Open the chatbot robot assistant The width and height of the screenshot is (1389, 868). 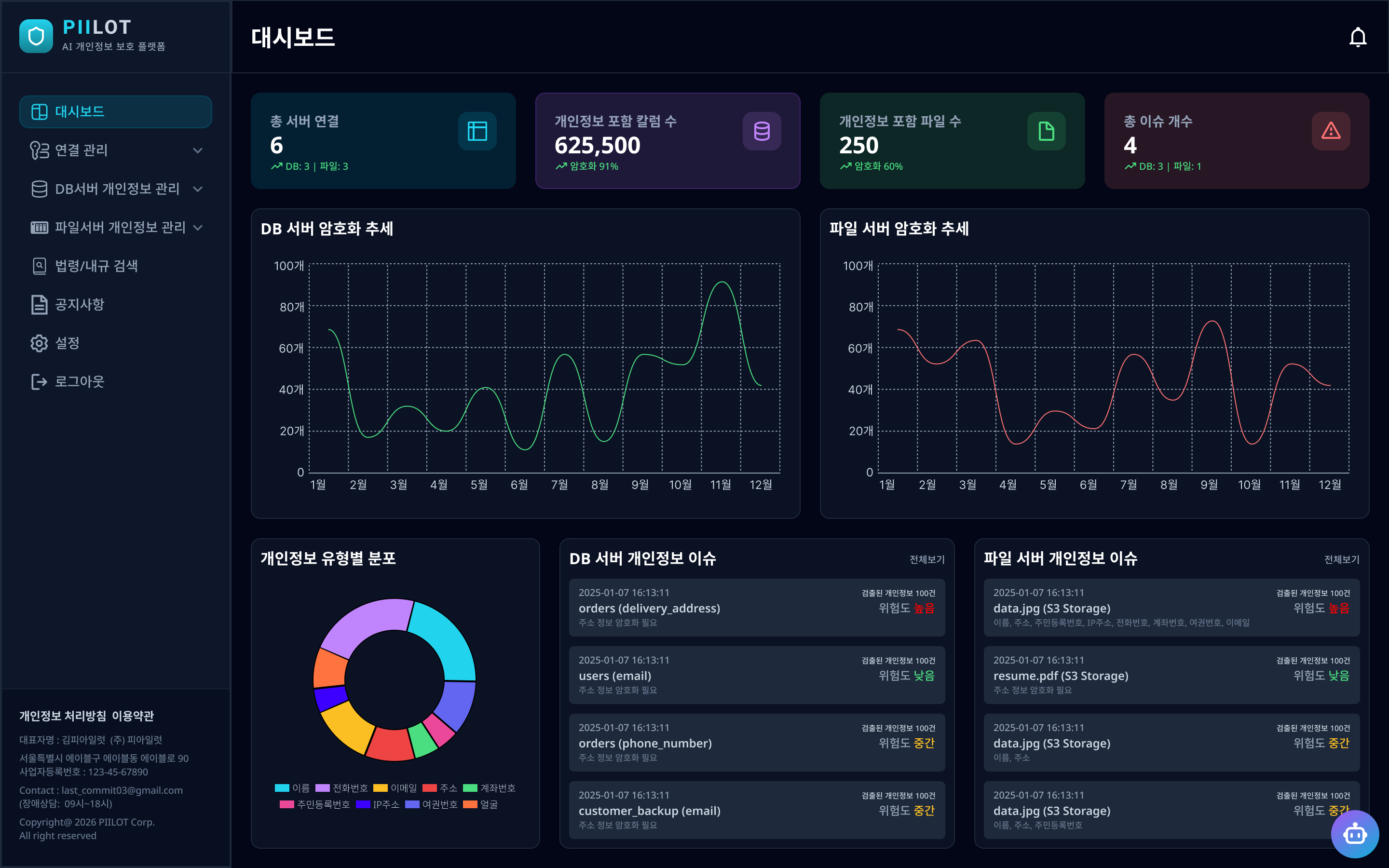click(1355, 834)
